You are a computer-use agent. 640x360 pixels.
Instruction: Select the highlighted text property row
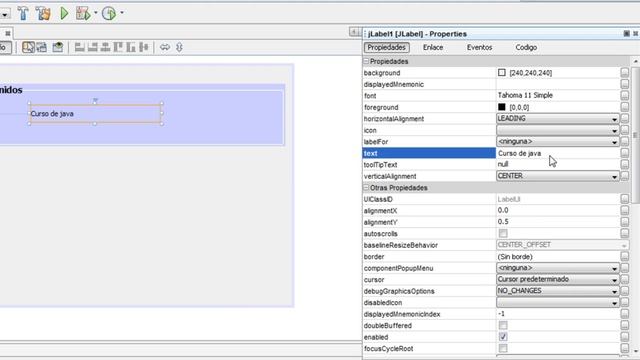(x=429, y=153)
